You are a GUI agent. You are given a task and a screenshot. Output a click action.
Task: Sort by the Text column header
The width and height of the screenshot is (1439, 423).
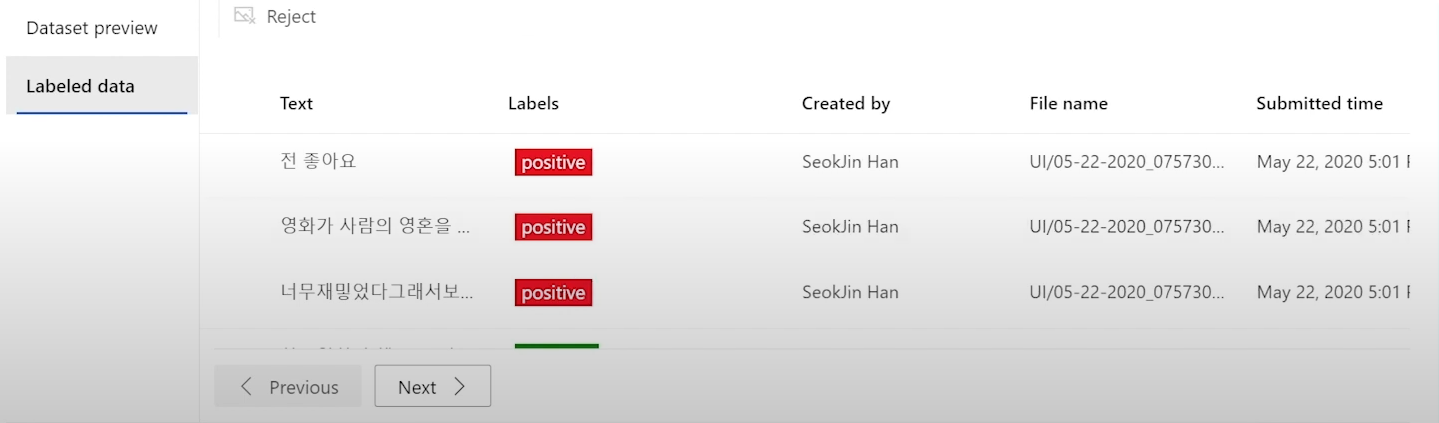tap(296, 103)
